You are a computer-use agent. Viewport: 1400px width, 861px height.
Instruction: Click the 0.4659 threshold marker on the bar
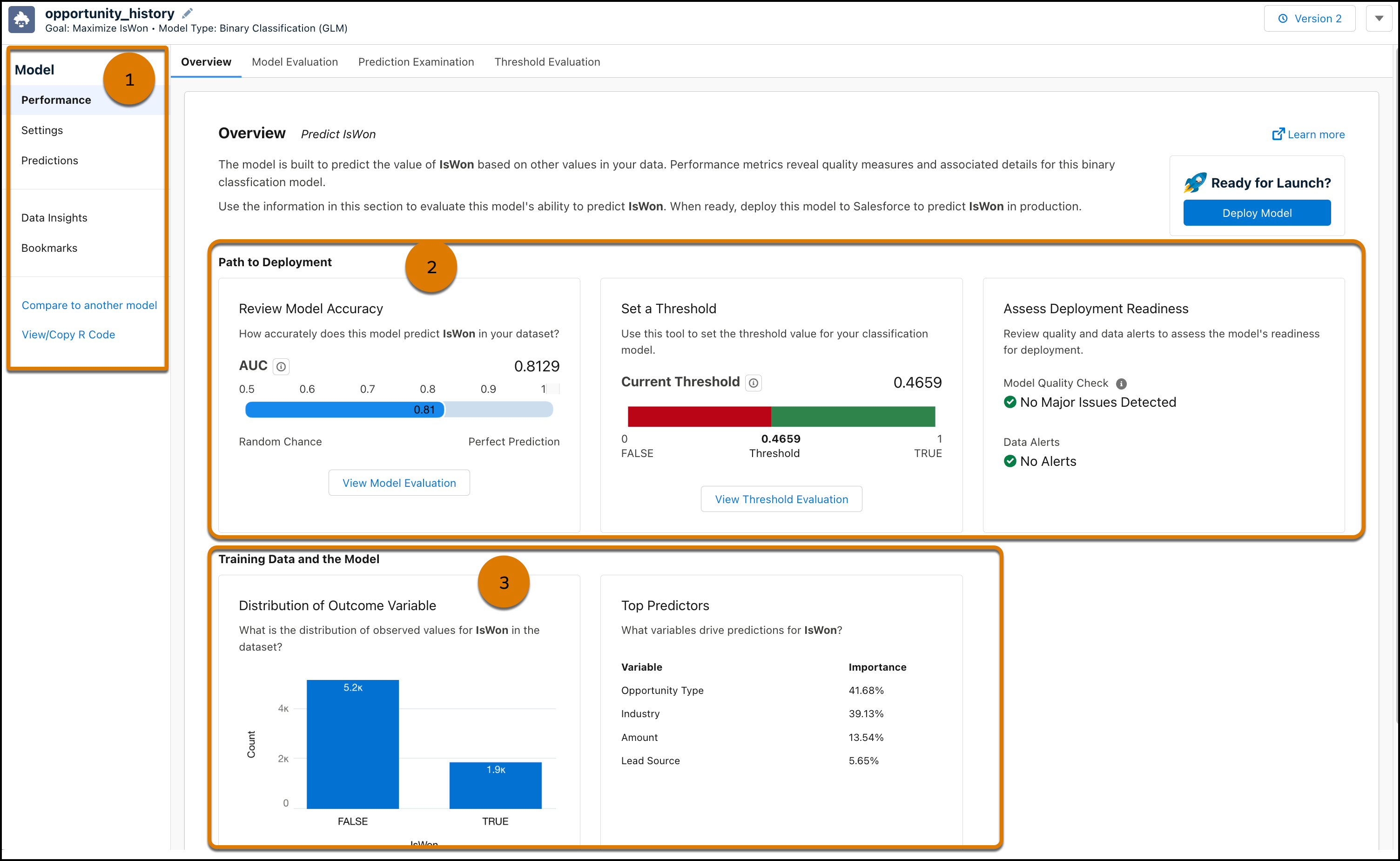coord(773,416)
